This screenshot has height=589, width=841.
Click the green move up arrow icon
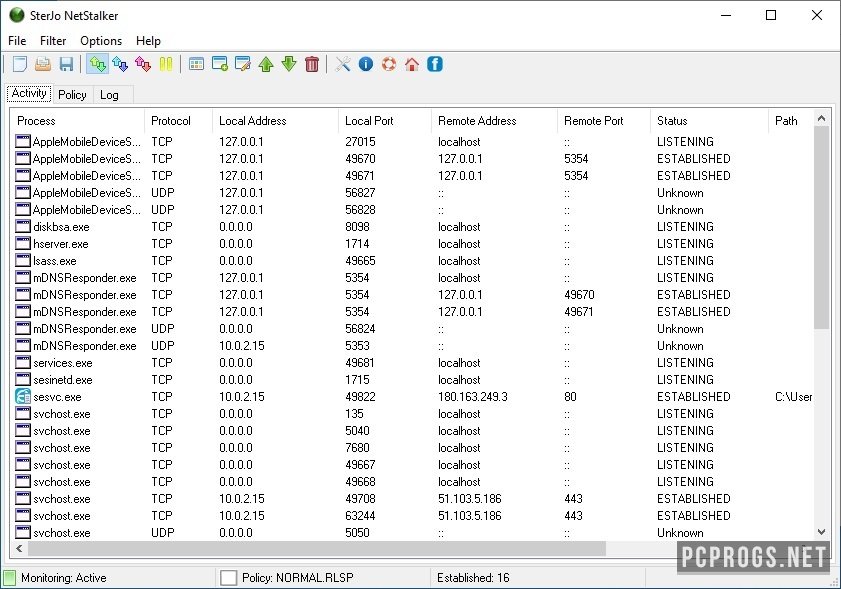(x=266, y=64)
